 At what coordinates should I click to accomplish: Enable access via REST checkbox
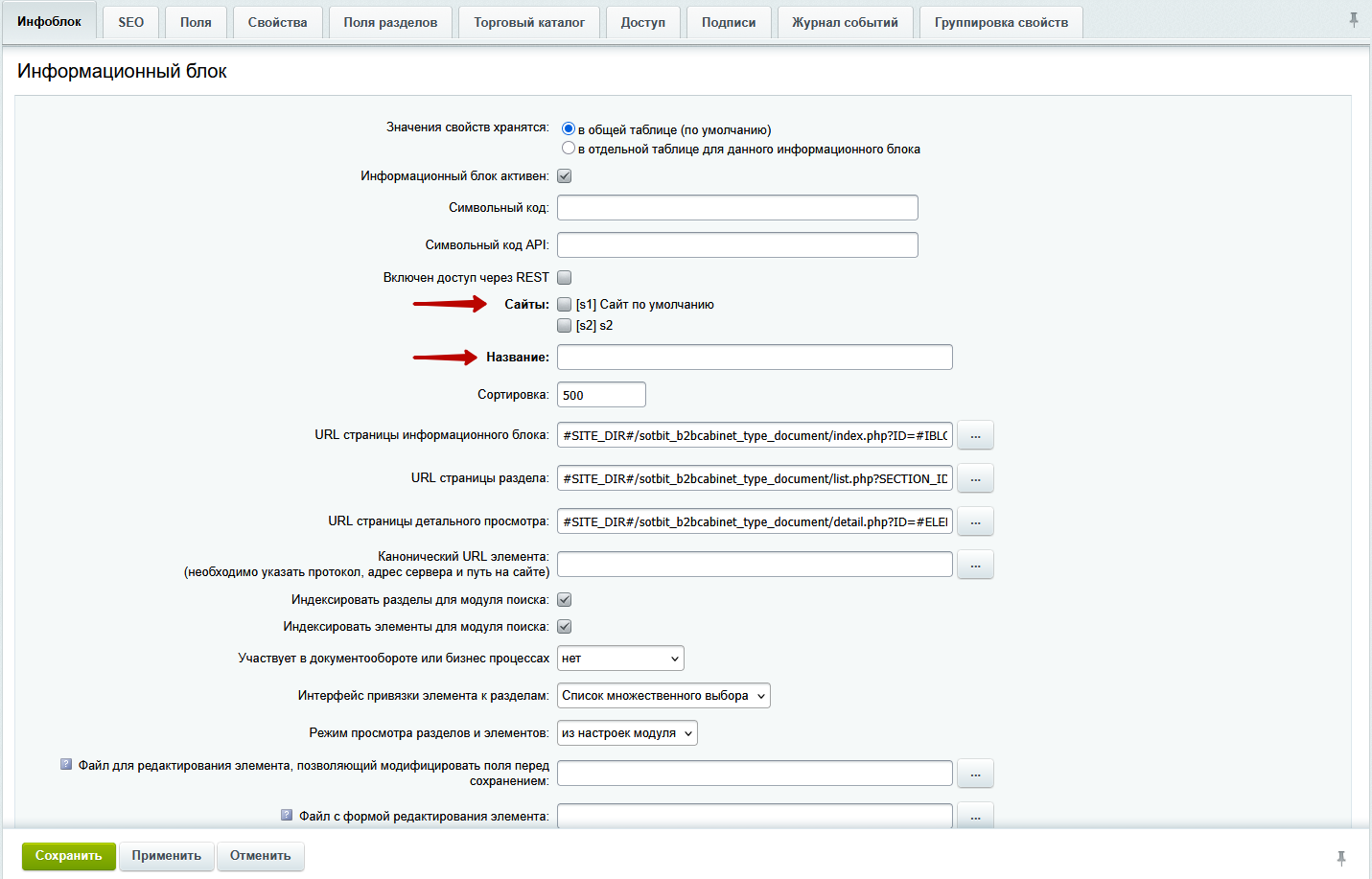coord(564,276)
